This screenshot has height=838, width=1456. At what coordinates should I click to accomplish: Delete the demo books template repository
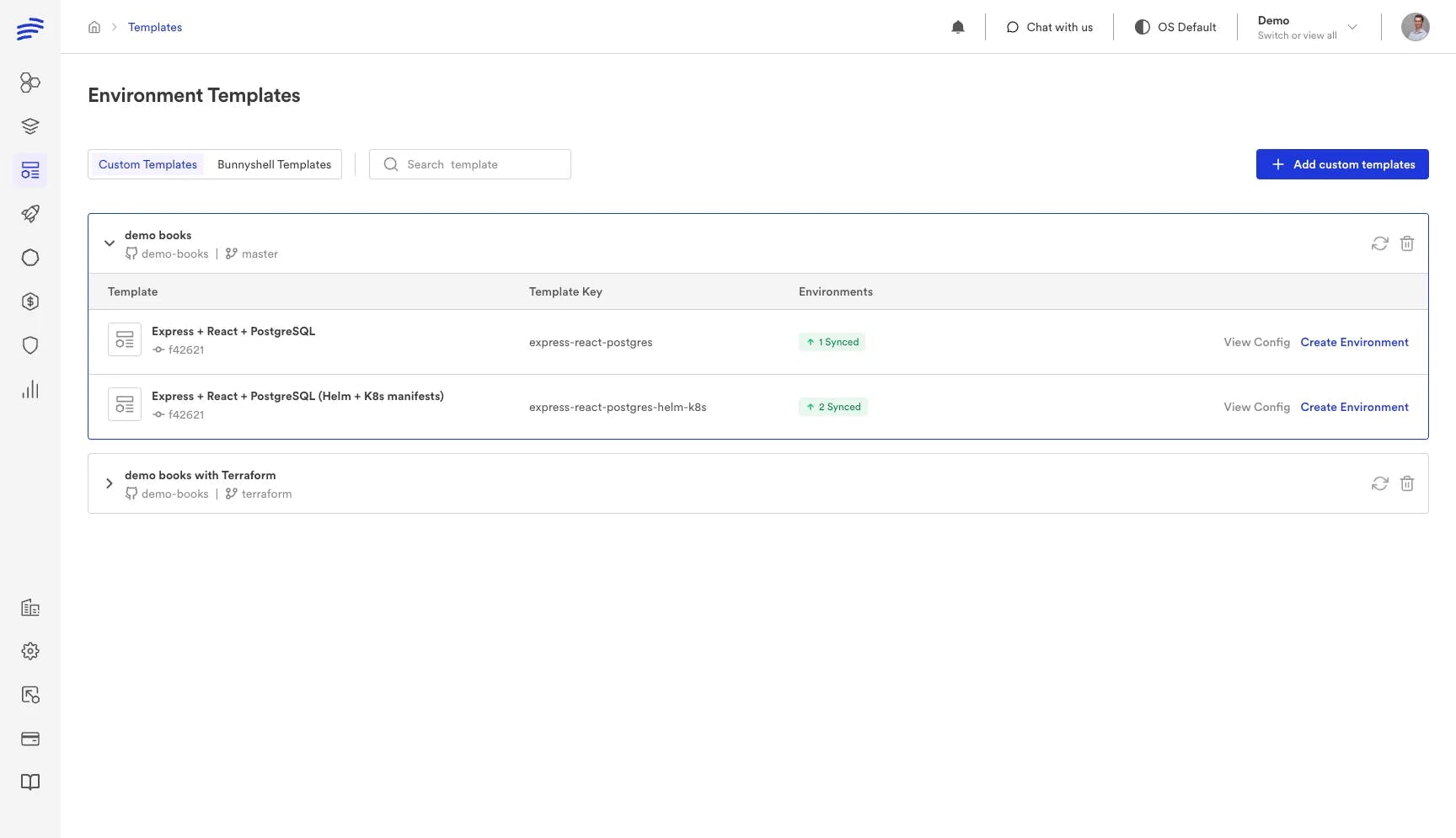pos(1406,243)
